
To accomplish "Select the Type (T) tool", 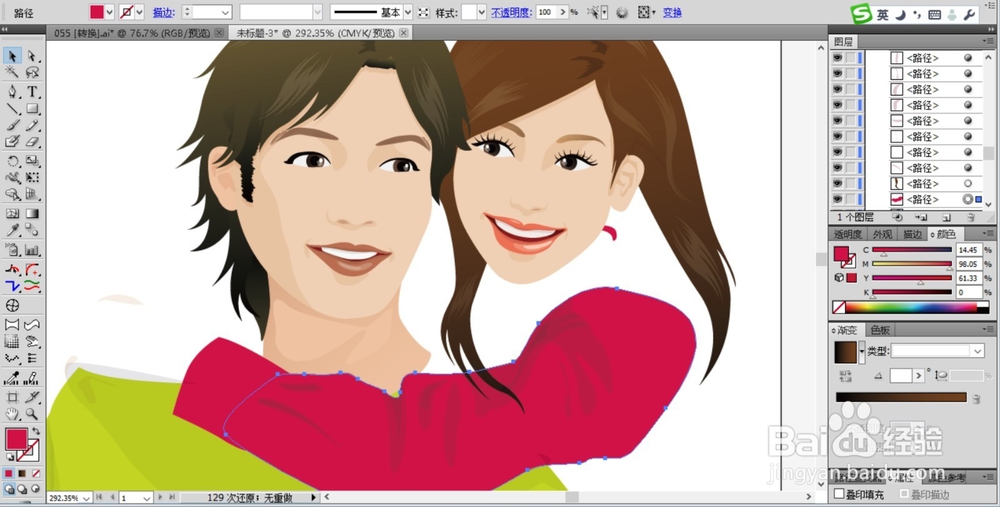I will tap(32, 92).
